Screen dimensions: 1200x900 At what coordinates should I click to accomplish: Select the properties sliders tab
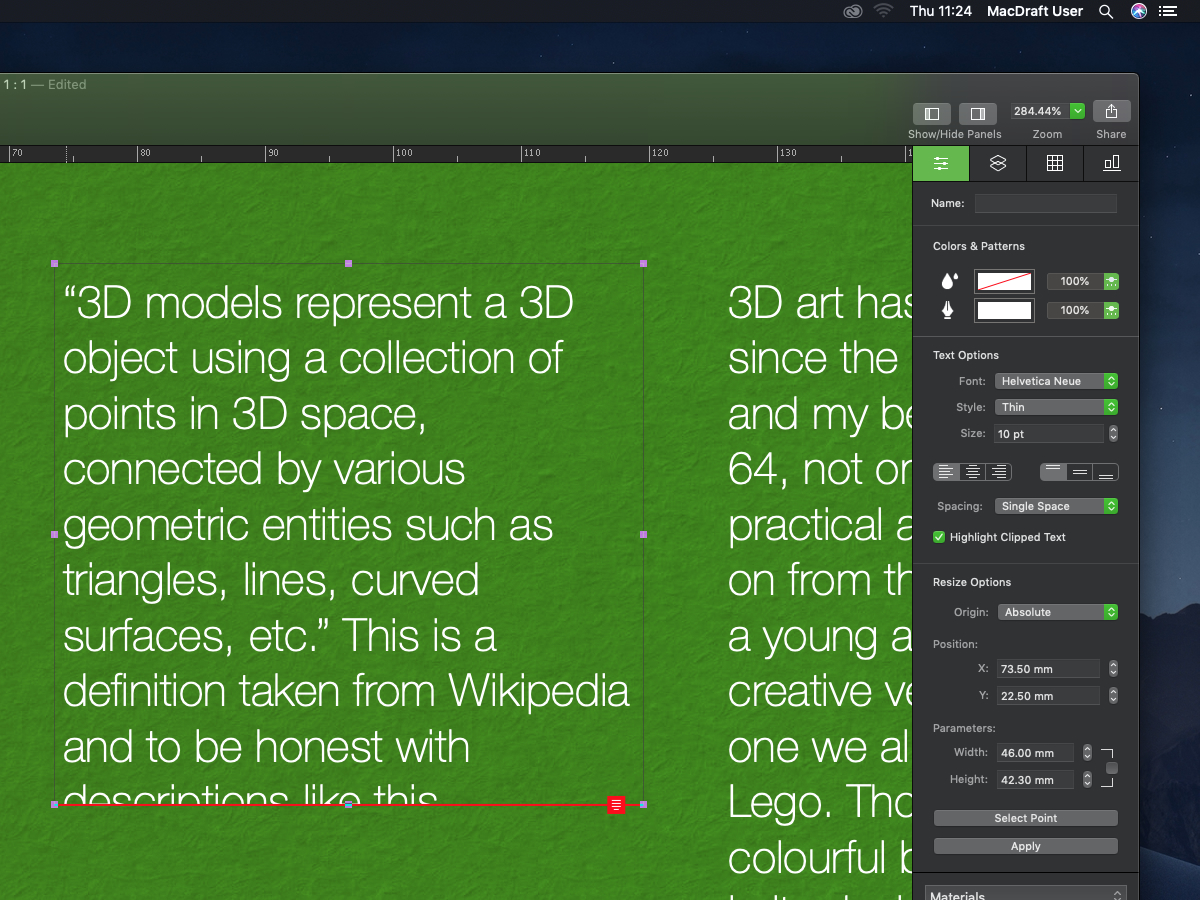pos(941,164)
